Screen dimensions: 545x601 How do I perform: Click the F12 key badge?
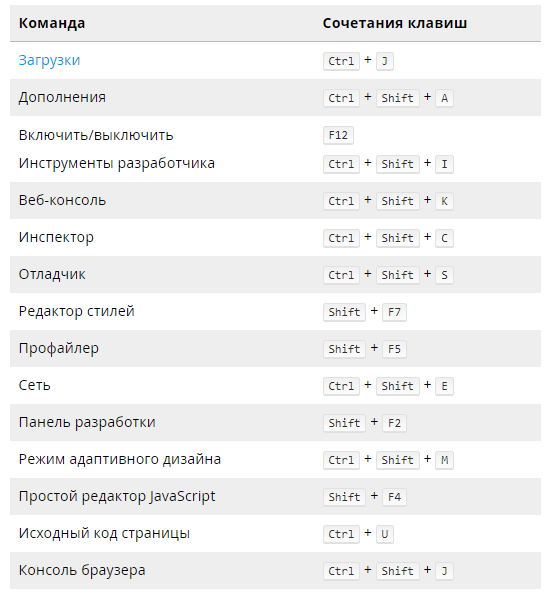338,135
